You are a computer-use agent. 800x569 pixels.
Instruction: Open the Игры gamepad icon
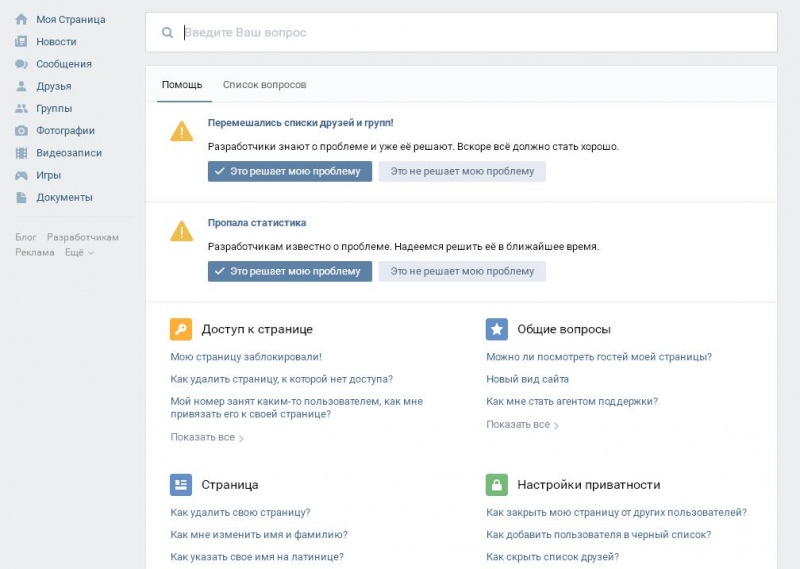pos(21,175)
